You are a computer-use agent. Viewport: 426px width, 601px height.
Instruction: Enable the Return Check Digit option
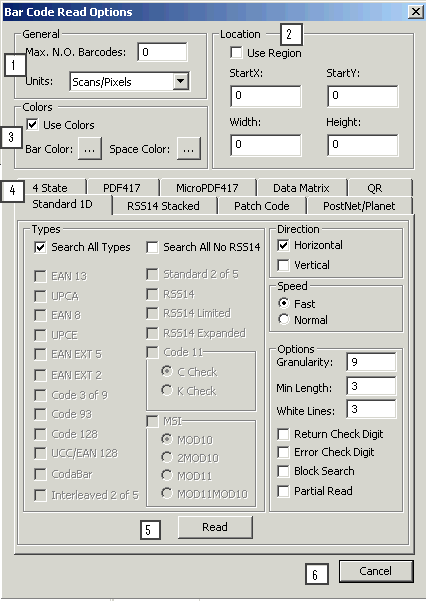pos(283,434)
